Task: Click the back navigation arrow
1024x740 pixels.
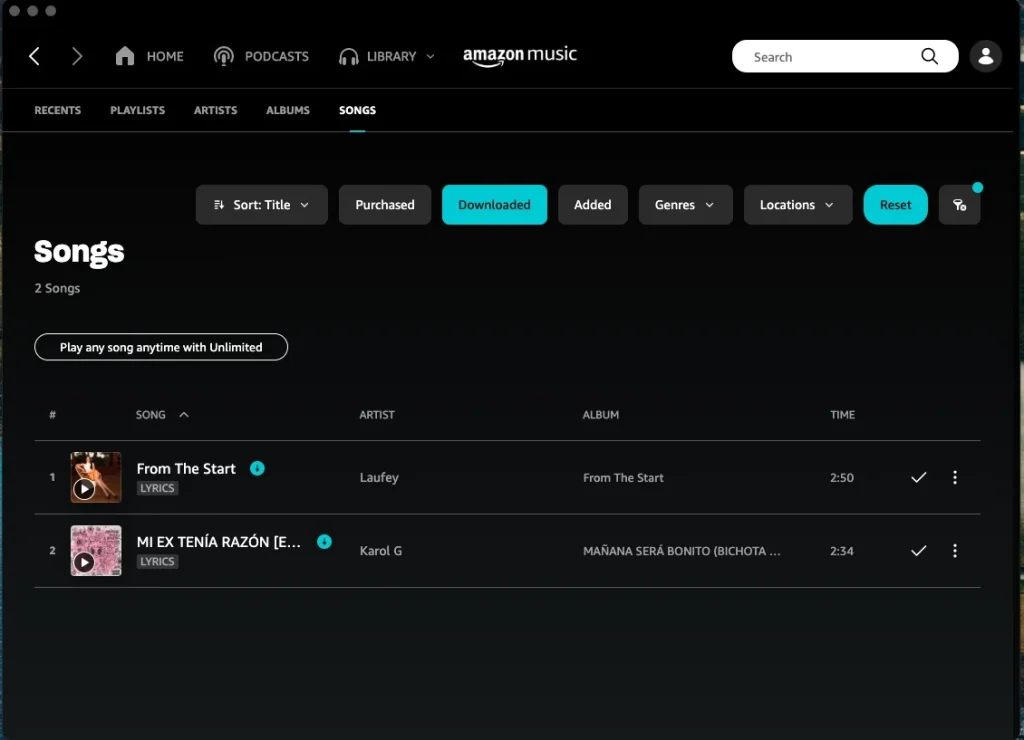Action: coord(34,56)
